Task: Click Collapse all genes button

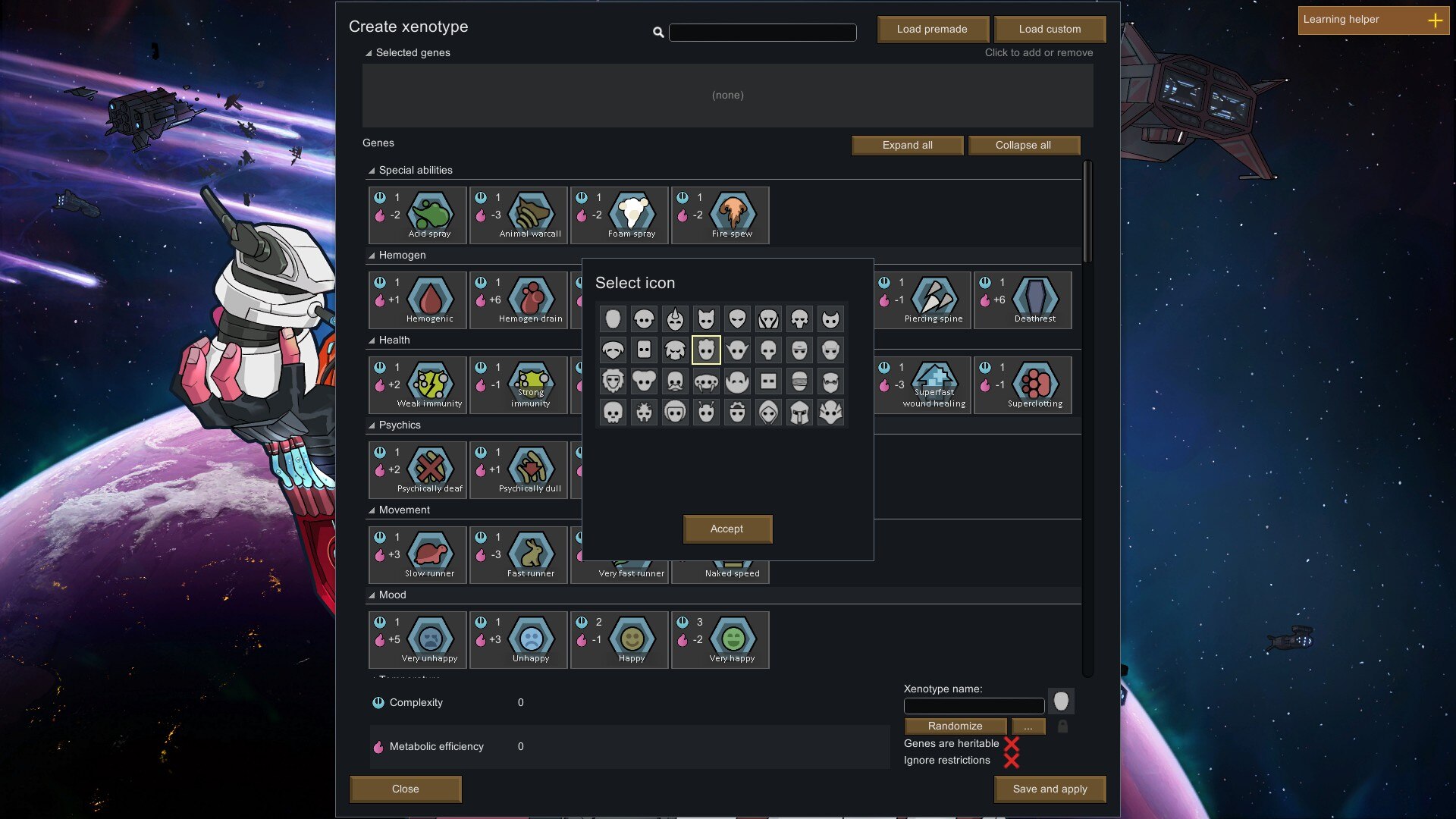Action: tap(1024, 146)
